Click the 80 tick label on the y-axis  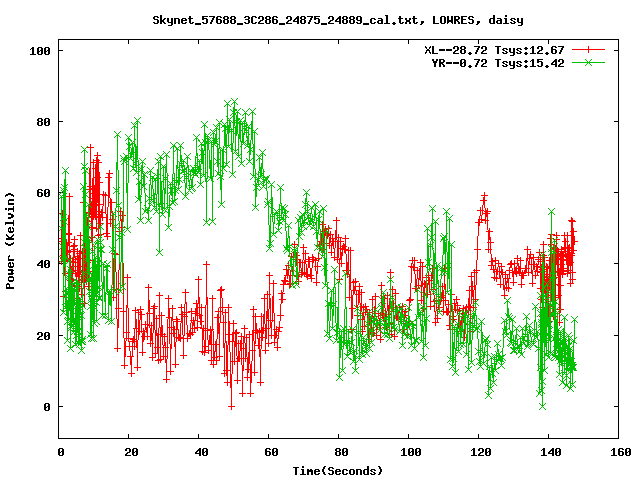click(x=43, y=122)
